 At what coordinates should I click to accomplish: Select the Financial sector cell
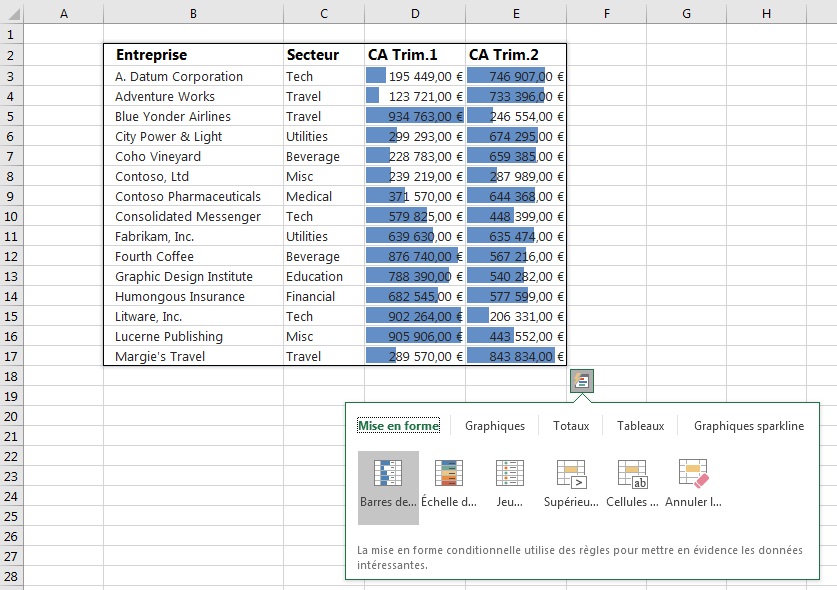coord(324,296)
